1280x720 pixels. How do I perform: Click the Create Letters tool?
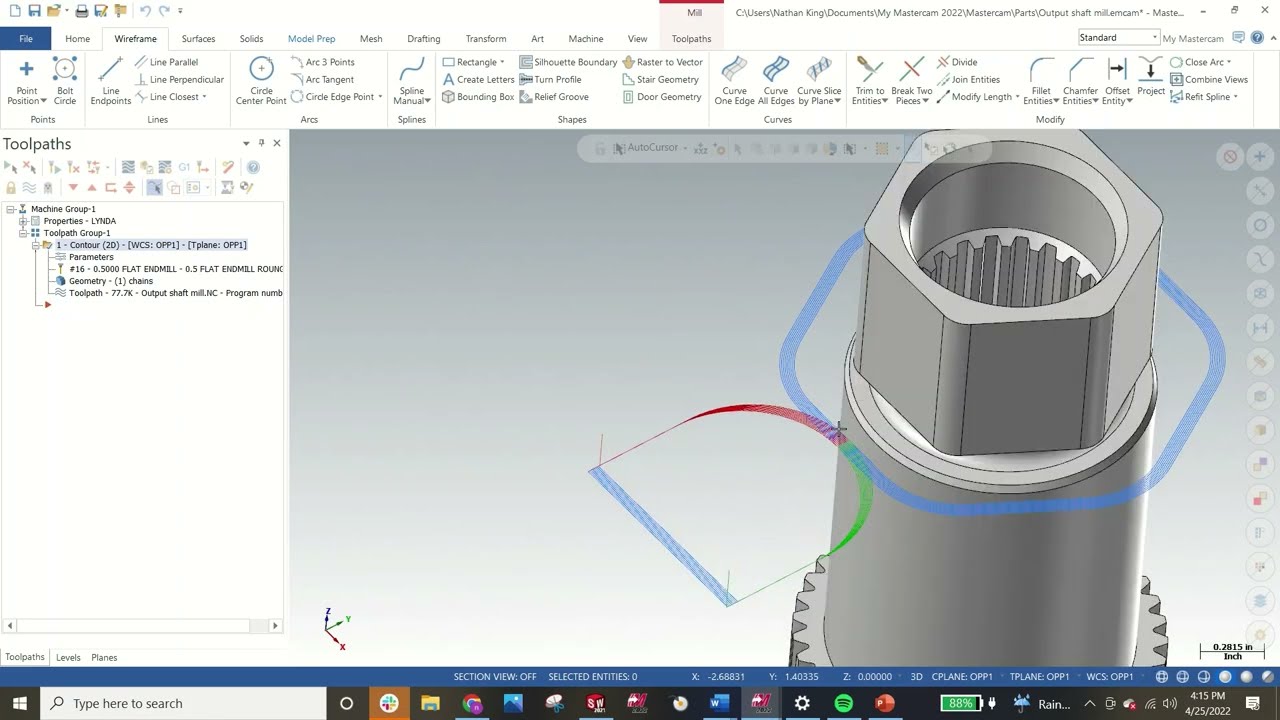(x=478, y=79)
